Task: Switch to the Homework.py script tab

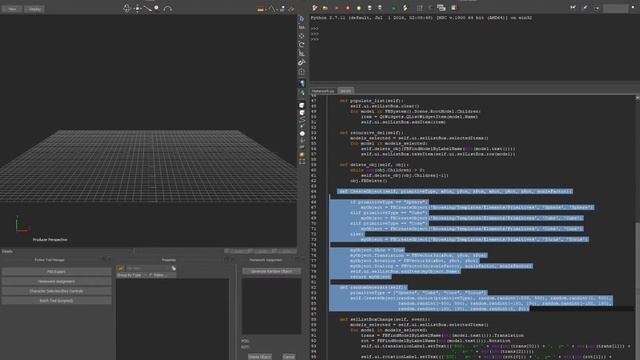Action: click(x=323, y=91)
